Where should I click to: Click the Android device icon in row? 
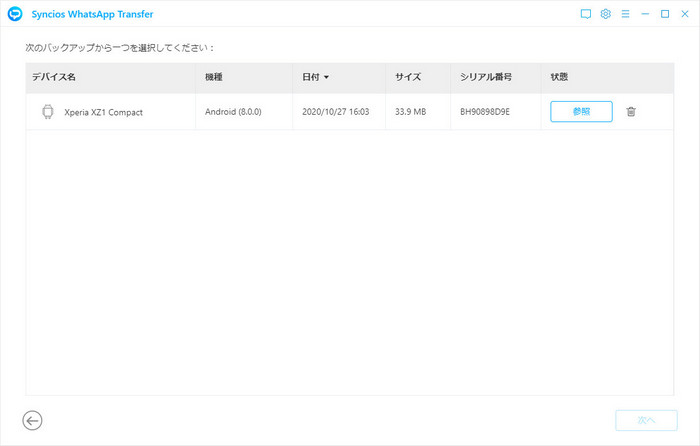pos(48,112)
